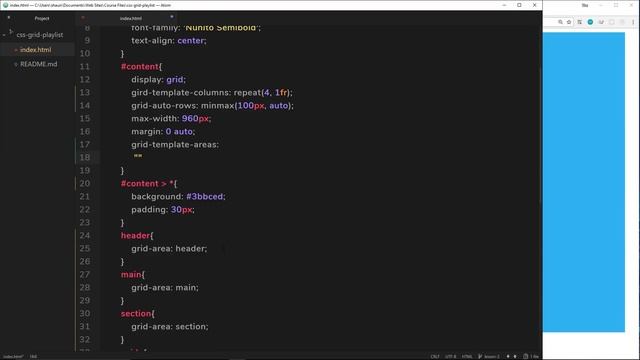
Task: Click the Atom logo in the title bar
Action: tap(5, 5)
